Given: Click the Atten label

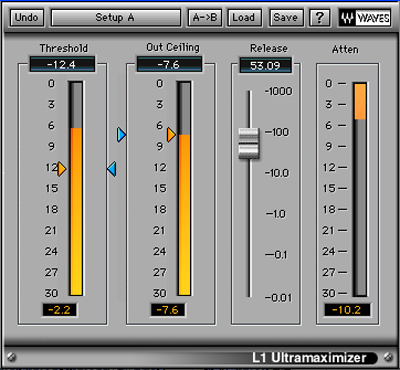Looking at the screenshot, I should 345,49.
